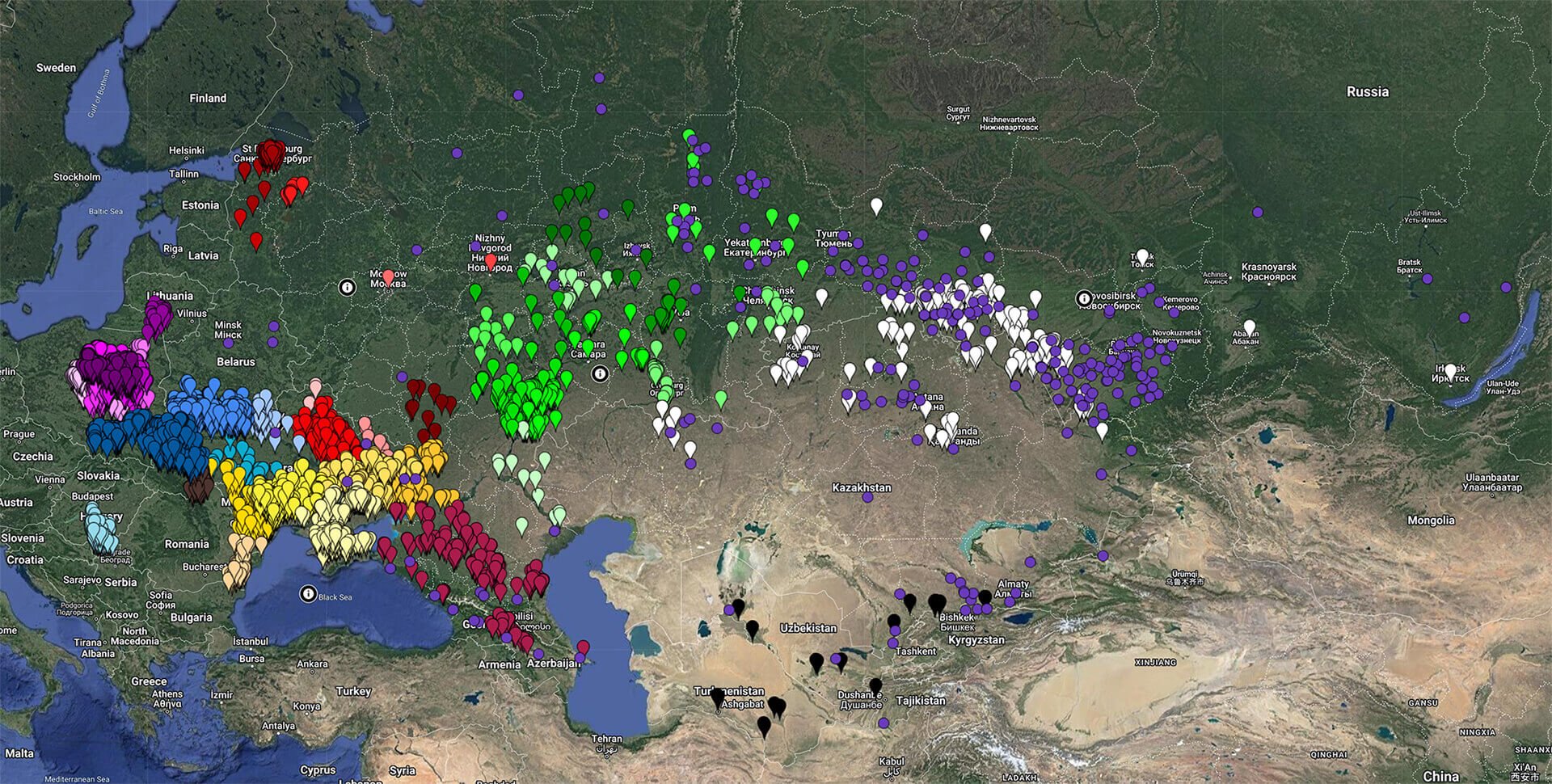Image resolution: width=1552 pixels, height=784 pixels.
Task: Click the info icon west of Moscow
Action: coord(347,287)
